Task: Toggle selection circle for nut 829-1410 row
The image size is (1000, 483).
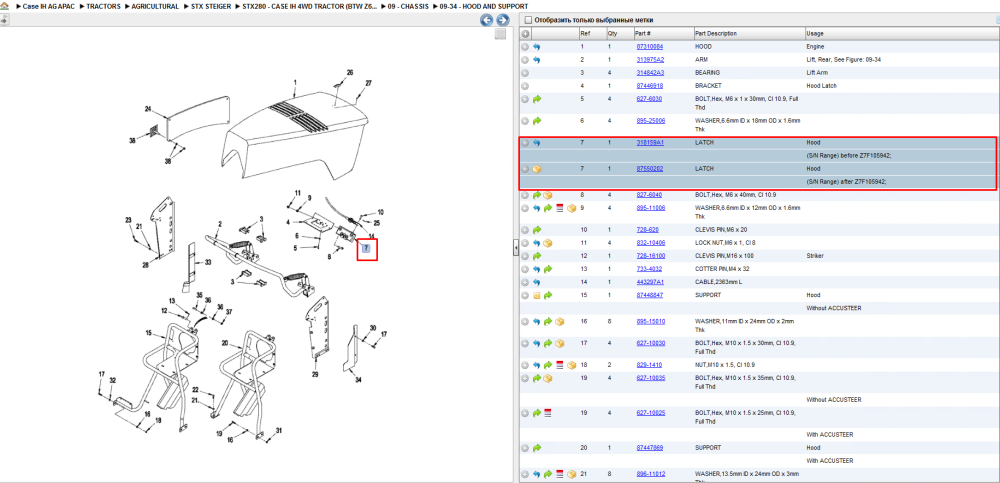Action: click(525, 365)
